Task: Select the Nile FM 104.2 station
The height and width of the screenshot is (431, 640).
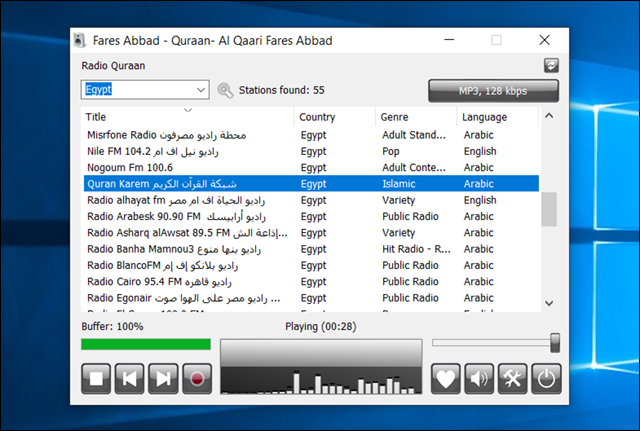Action: (311, 151)
